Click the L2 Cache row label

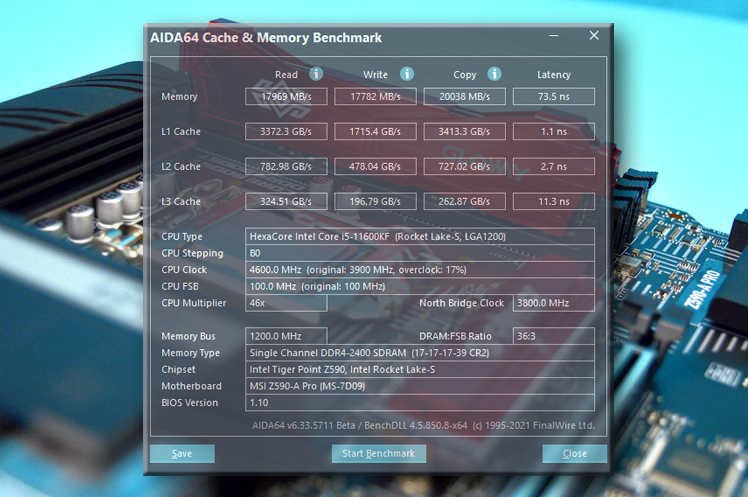181,166
